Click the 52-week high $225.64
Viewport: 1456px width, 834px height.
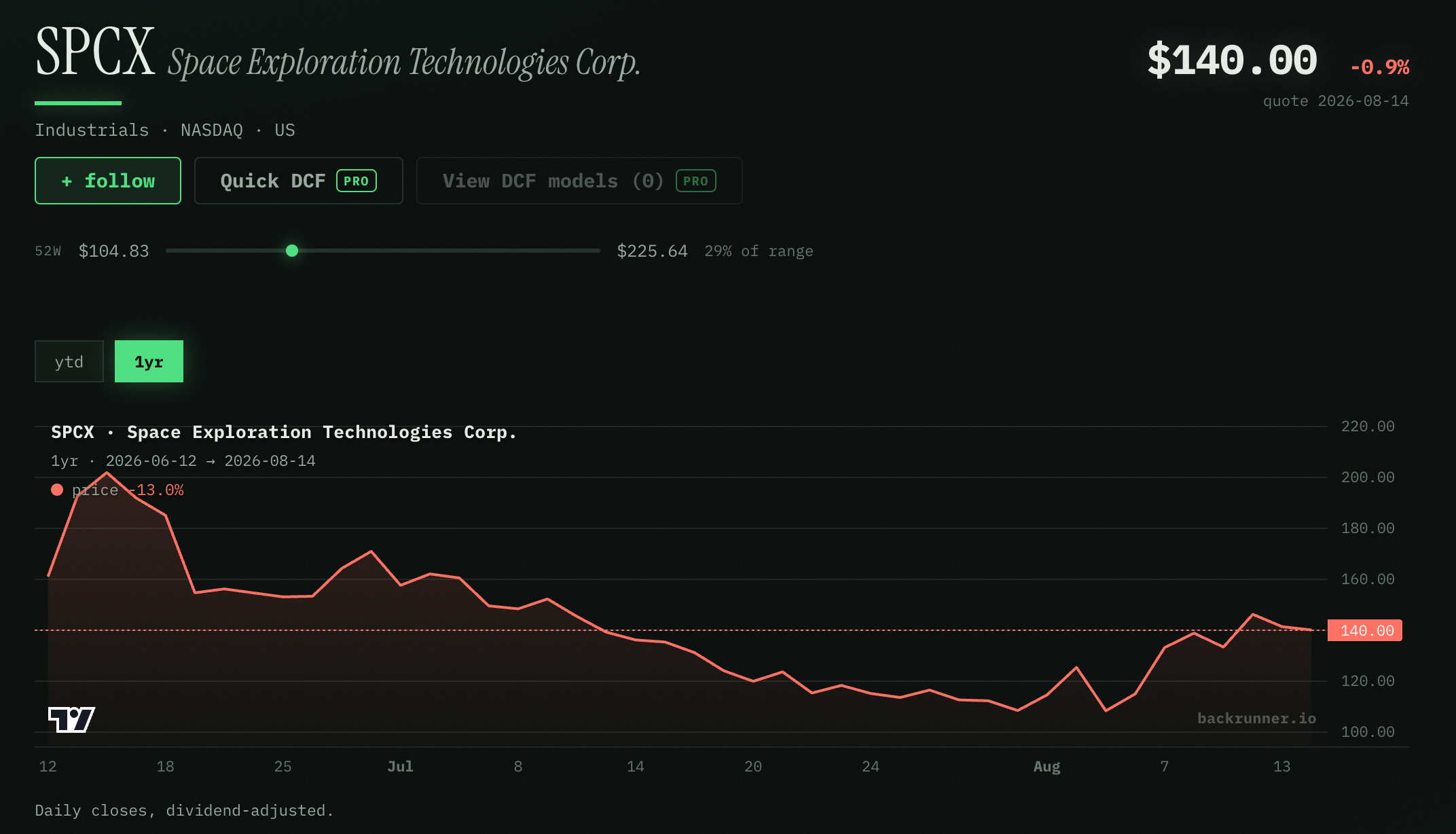pos(652,251)
